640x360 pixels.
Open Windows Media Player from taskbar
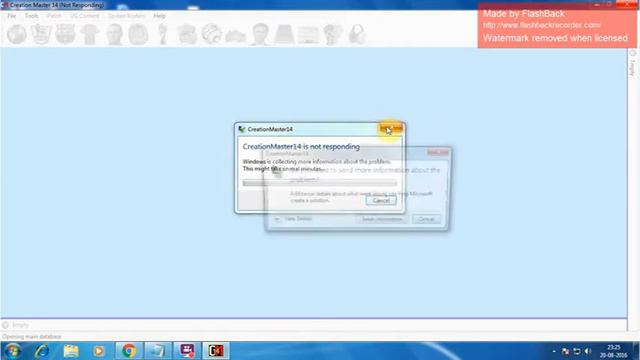[98, 351]
